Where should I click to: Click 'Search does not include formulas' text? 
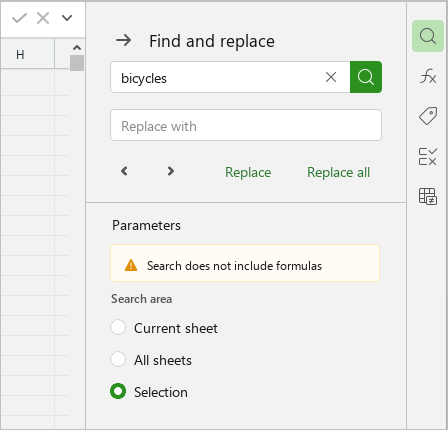[234, 266]
